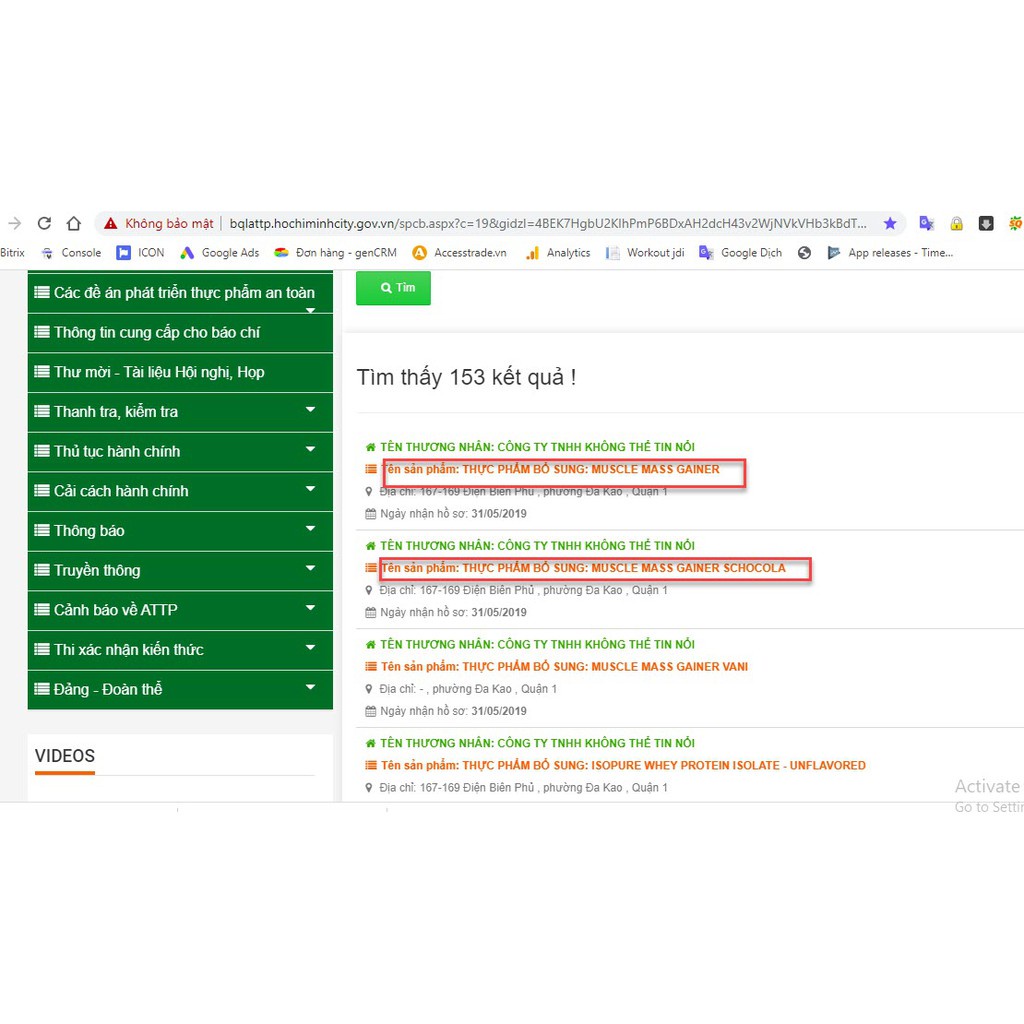The image size is (1024, 1024).
Task: Open the ICON bookmark
Action: (140, 253)
